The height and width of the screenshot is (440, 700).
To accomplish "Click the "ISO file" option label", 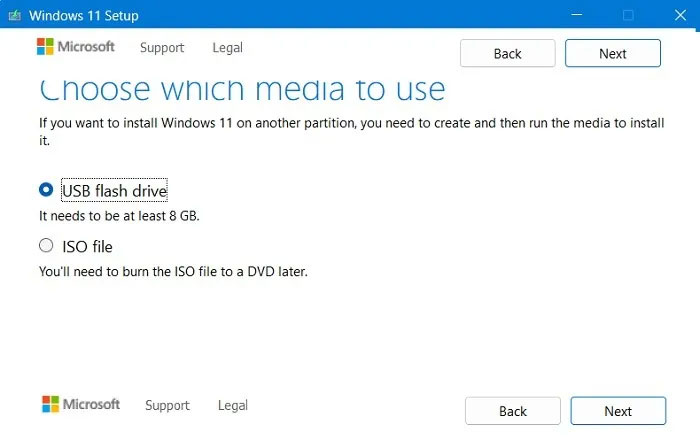I will pos(87,246).
